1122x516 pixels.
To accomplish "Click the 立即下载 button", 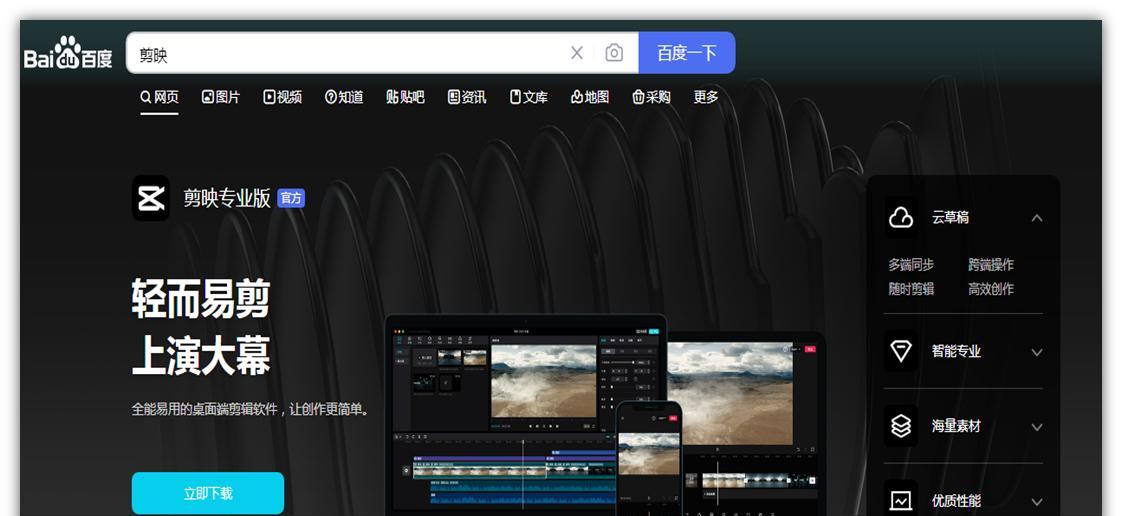I will point(208,493).
